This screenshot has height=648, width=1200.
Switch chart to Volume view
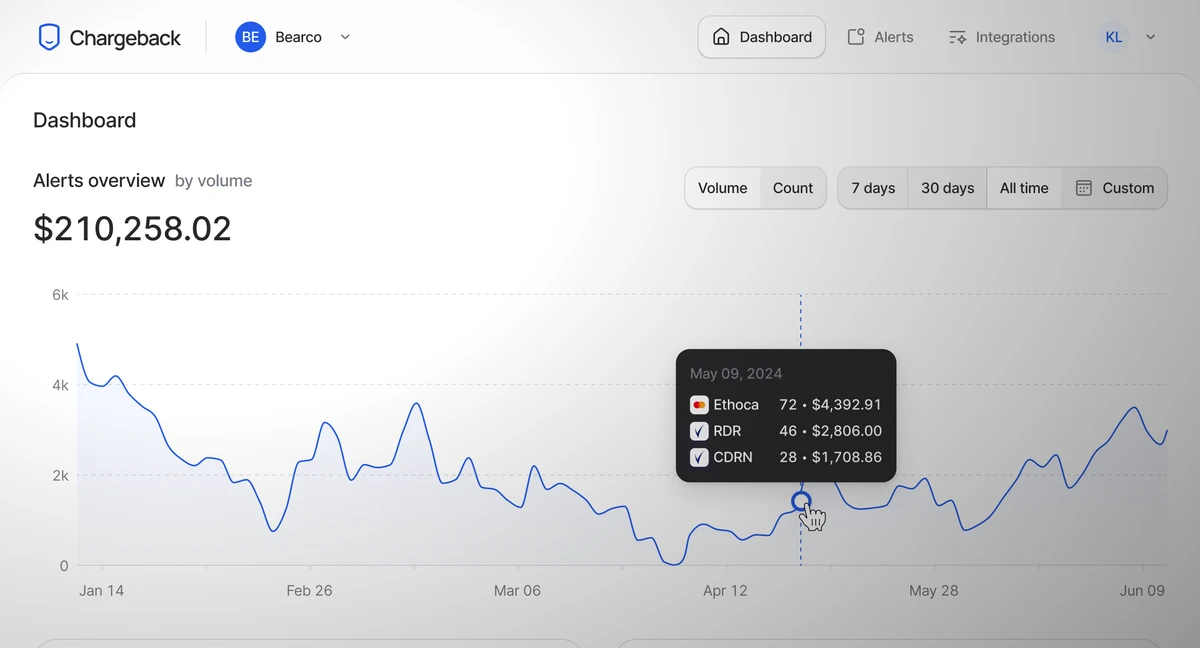point(722,188)
